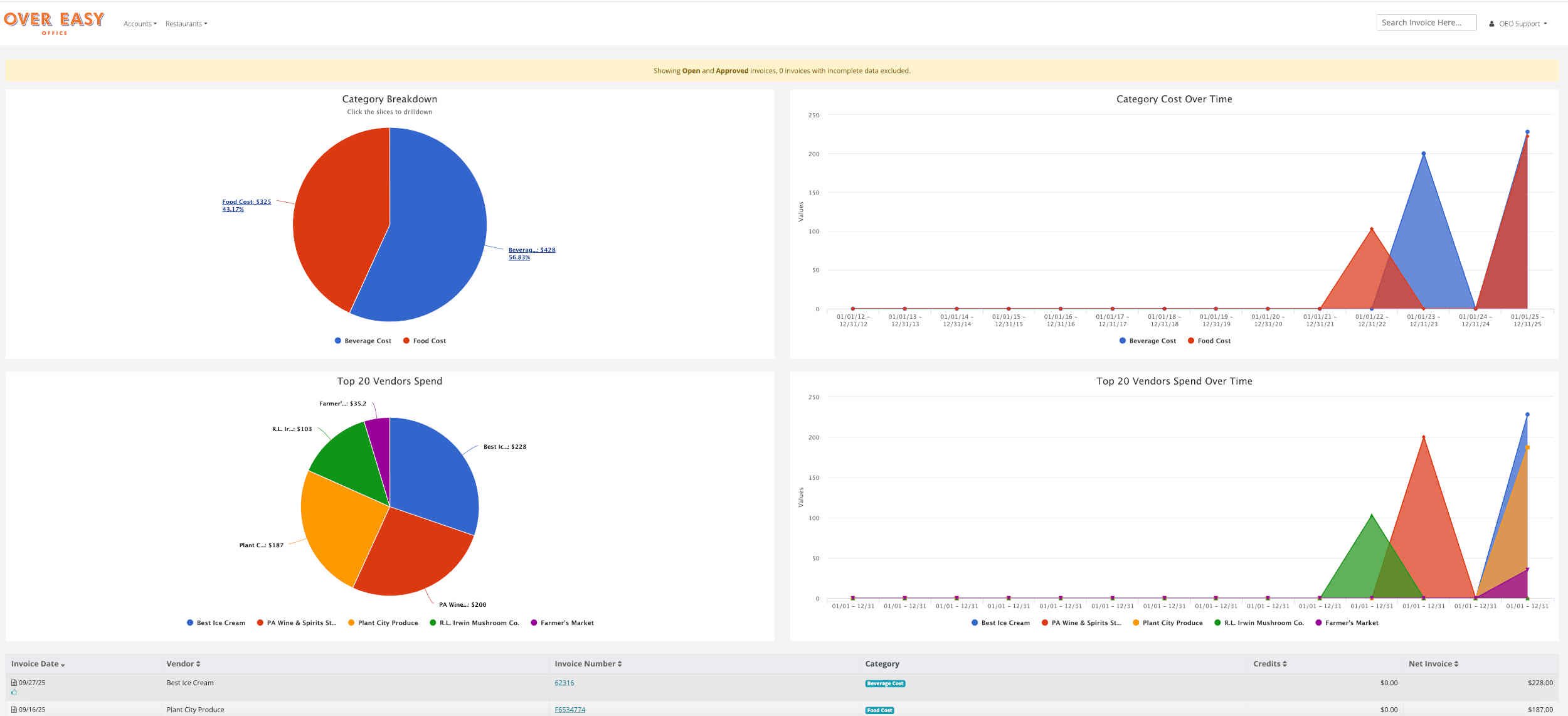Image resolution: width=1568 pixels, height=716 pixels.
Task: Sort by Net Invoice column arrows
Action: 1456,663
